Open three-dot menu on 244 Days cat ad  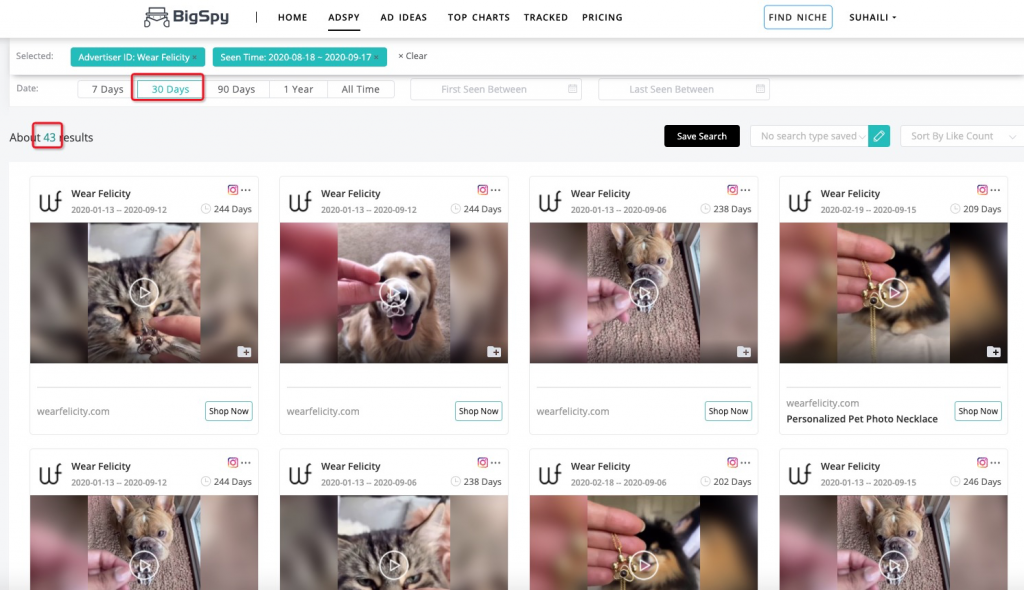click(246, 189)
